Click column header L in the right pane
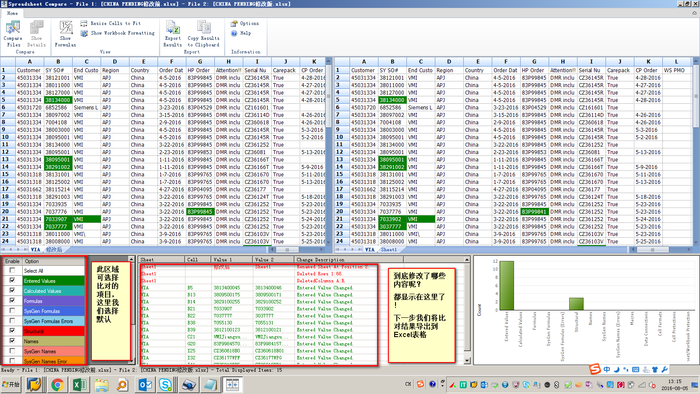Screen dimensions: 700x394 676,62
